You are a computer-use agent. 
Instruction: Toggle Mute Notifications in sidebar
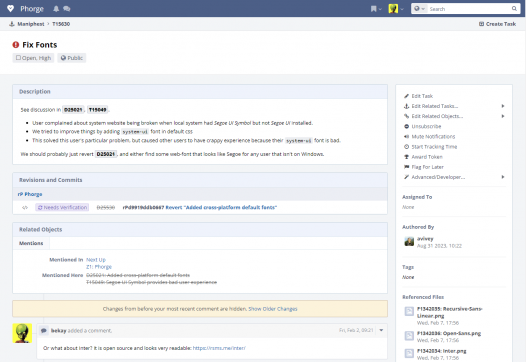pyautogui.click(x=429, y=137)
